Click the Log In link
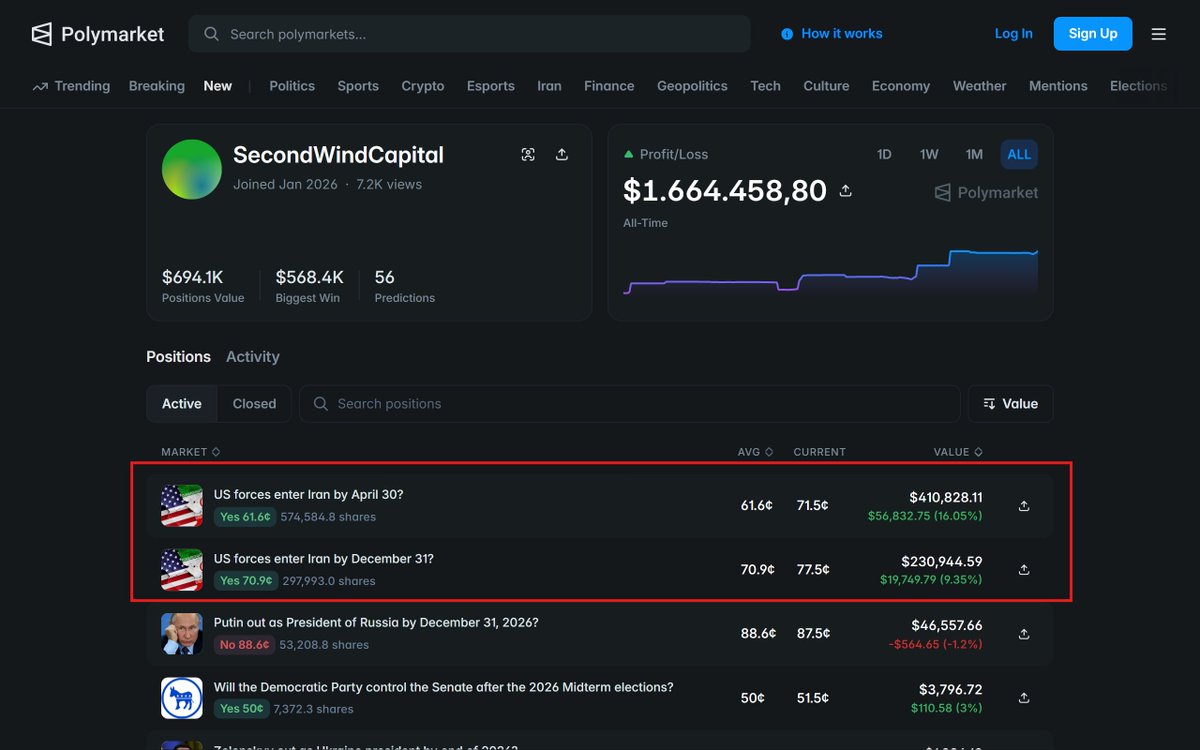 (1013, 34)
